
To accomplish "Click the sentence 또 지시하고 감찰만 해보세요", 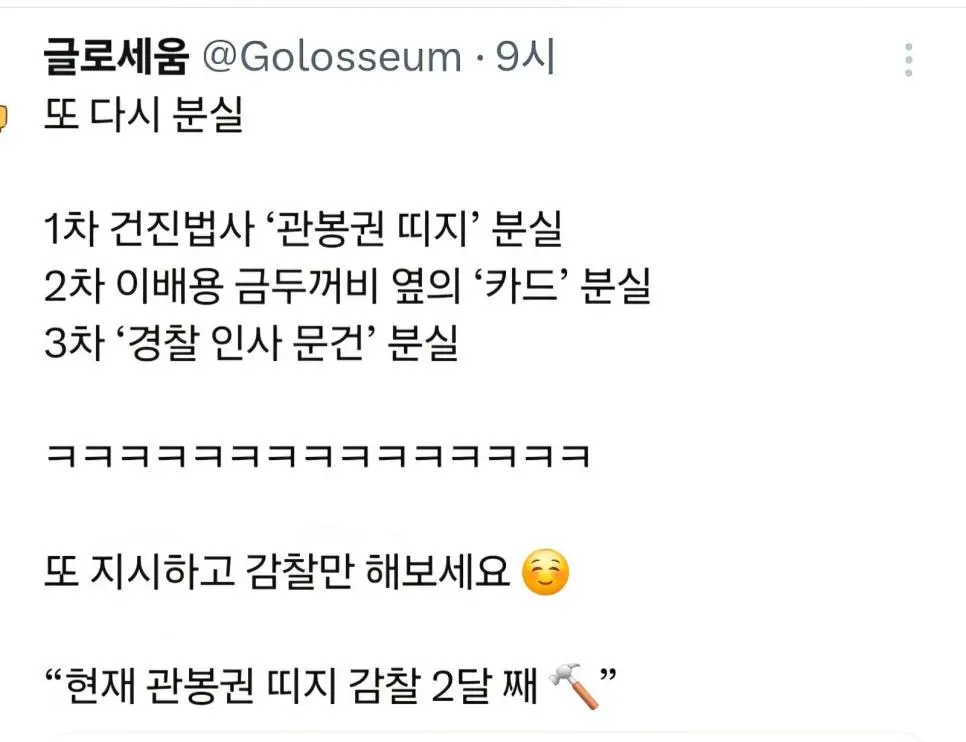I will point(277,571).
